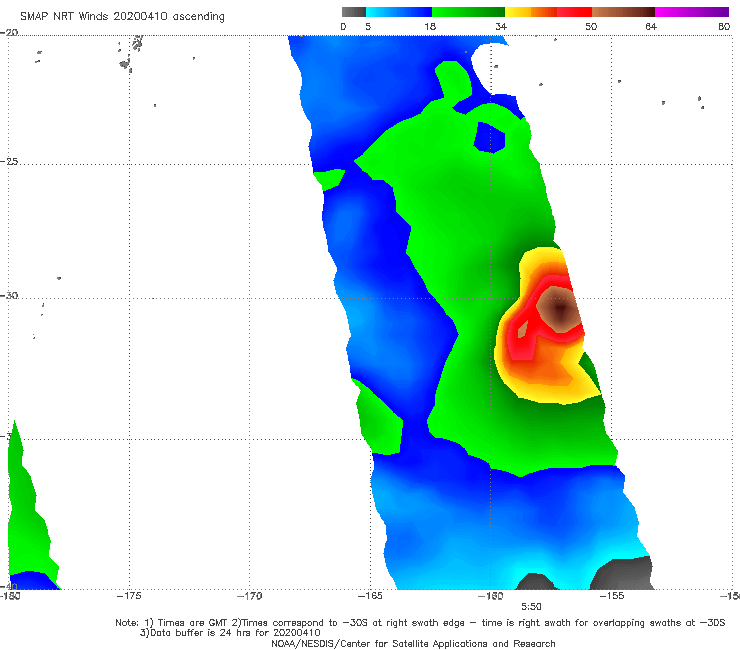Screen dimensions: 740x650
Task: Select the blue segment of the wind color bar
Action: point(399,12)
